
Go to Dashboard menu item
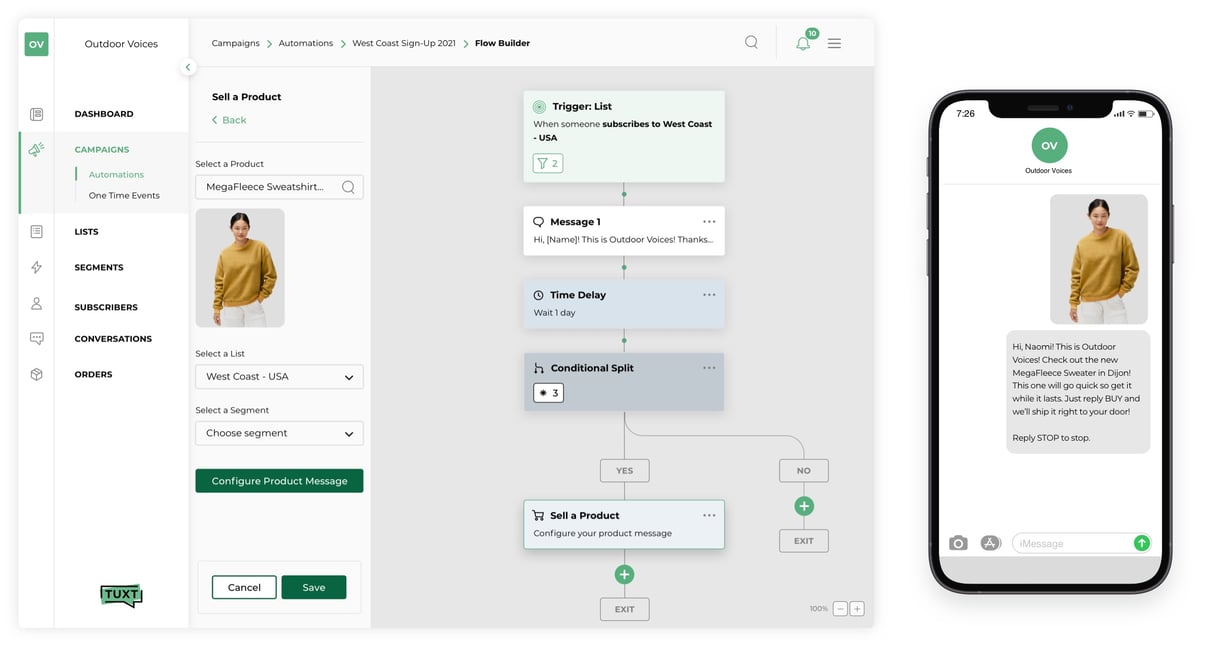tap(104, 114)
